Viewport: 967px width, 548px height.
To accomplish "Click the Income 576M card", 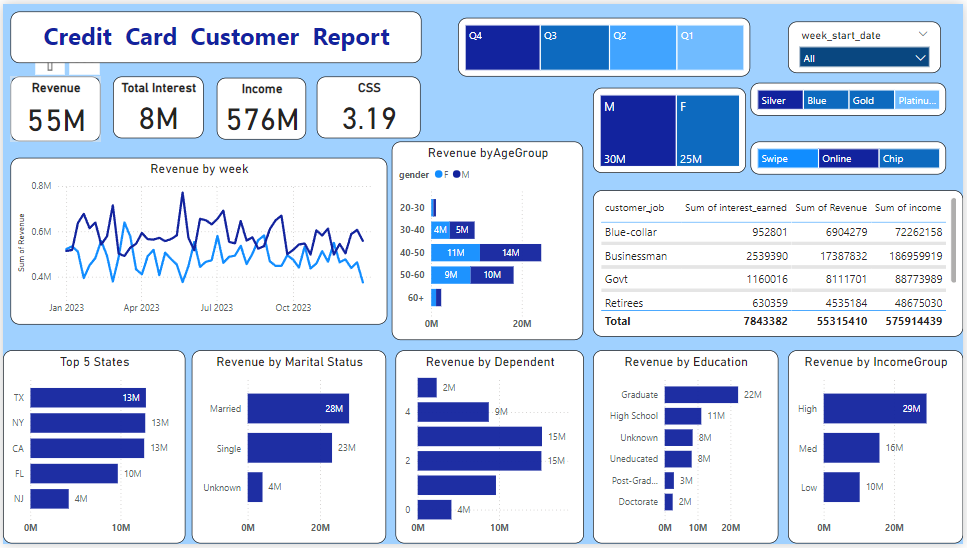I will click(261, 108).
